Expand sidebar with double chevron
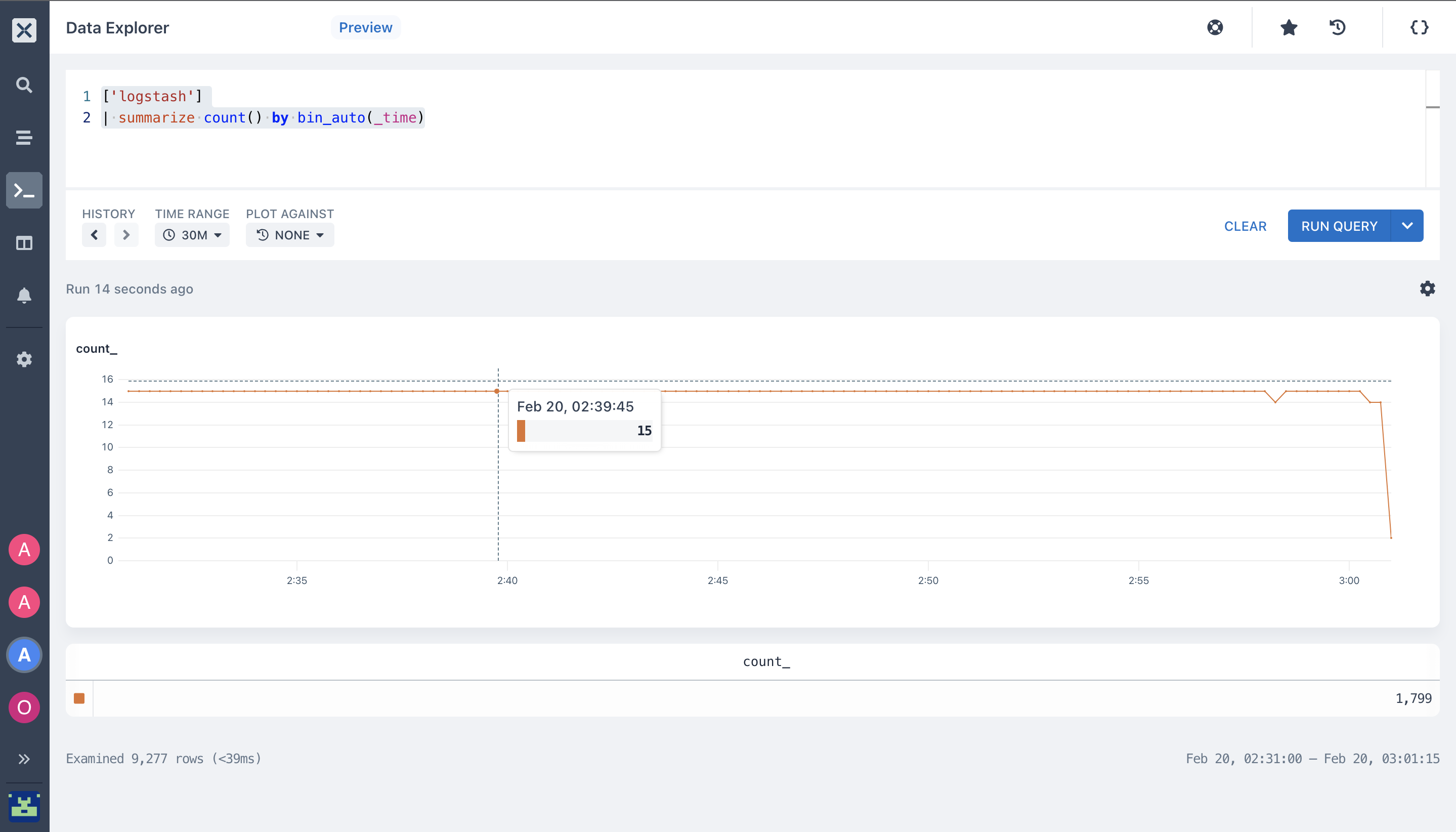1456x832 pixels. pyautogui.click(x=24, y=759)
